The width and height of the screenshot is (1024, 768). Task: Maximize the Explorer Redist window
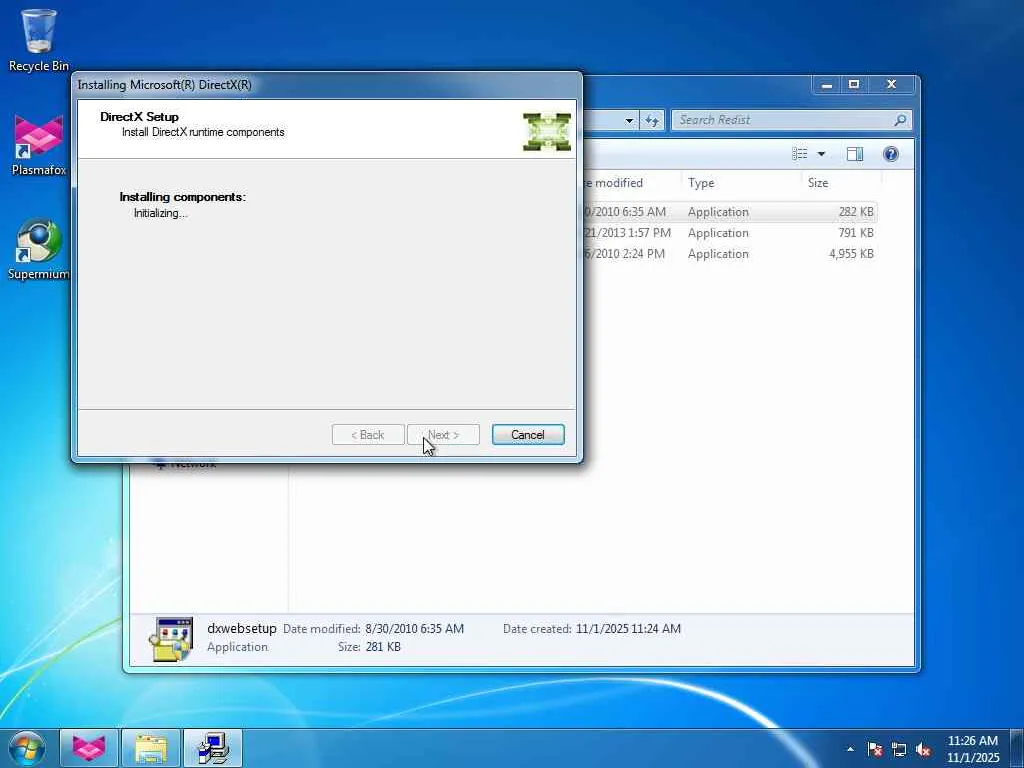coord(854,85)
